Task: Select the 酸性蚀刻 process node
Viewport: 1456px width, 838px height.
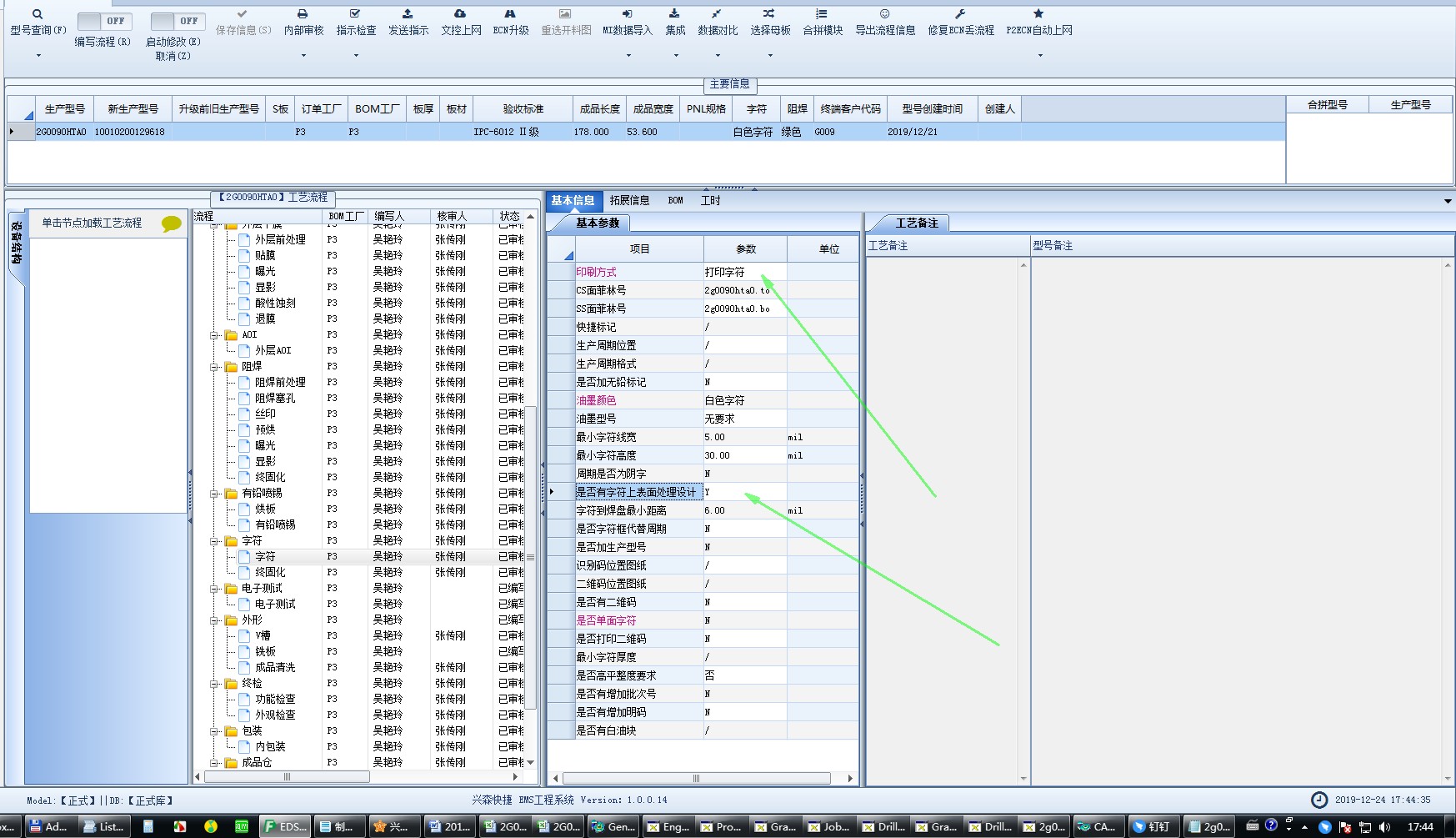Action: tap(275, 303)
